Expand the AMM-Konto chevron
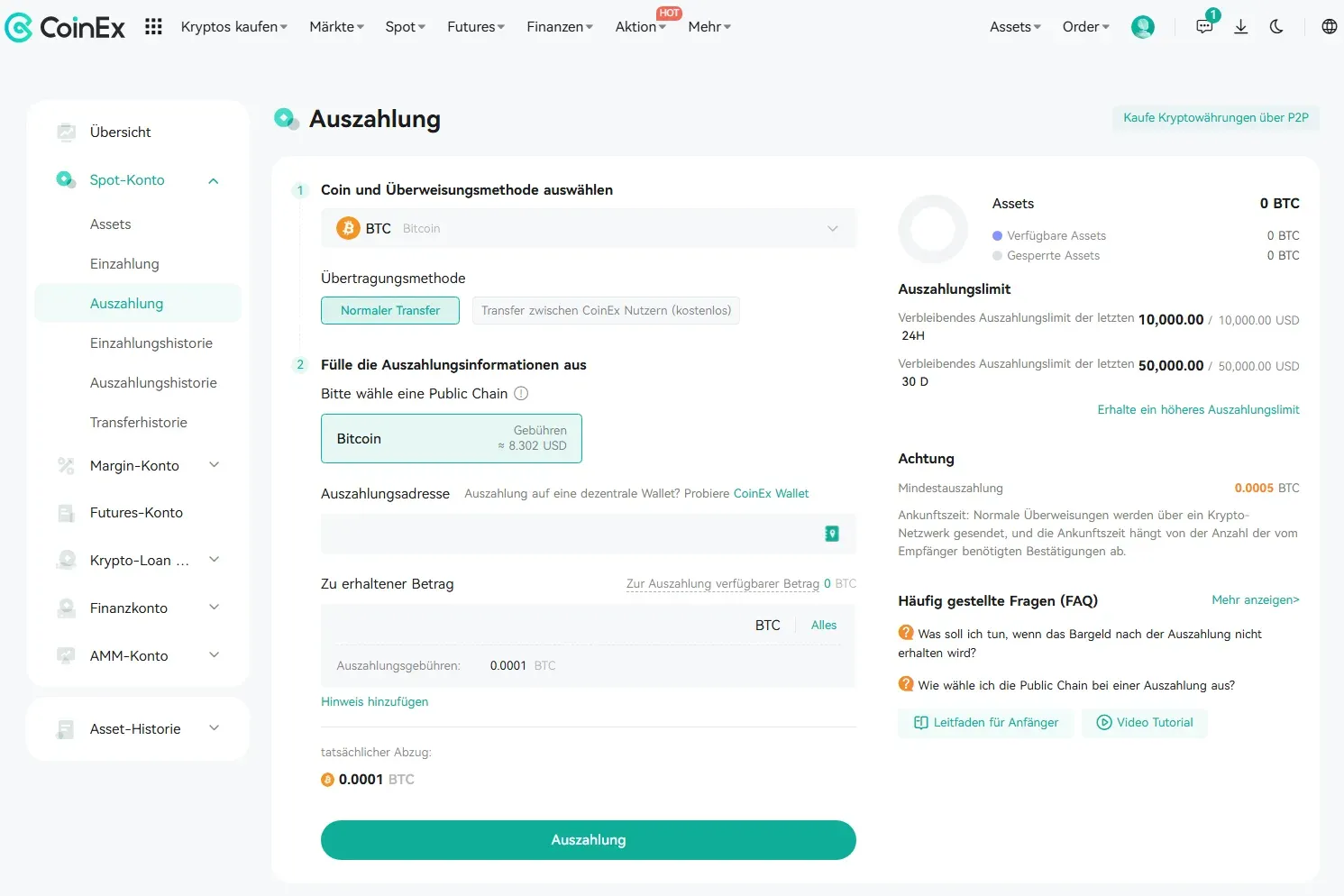 click(x=214, y=655)
